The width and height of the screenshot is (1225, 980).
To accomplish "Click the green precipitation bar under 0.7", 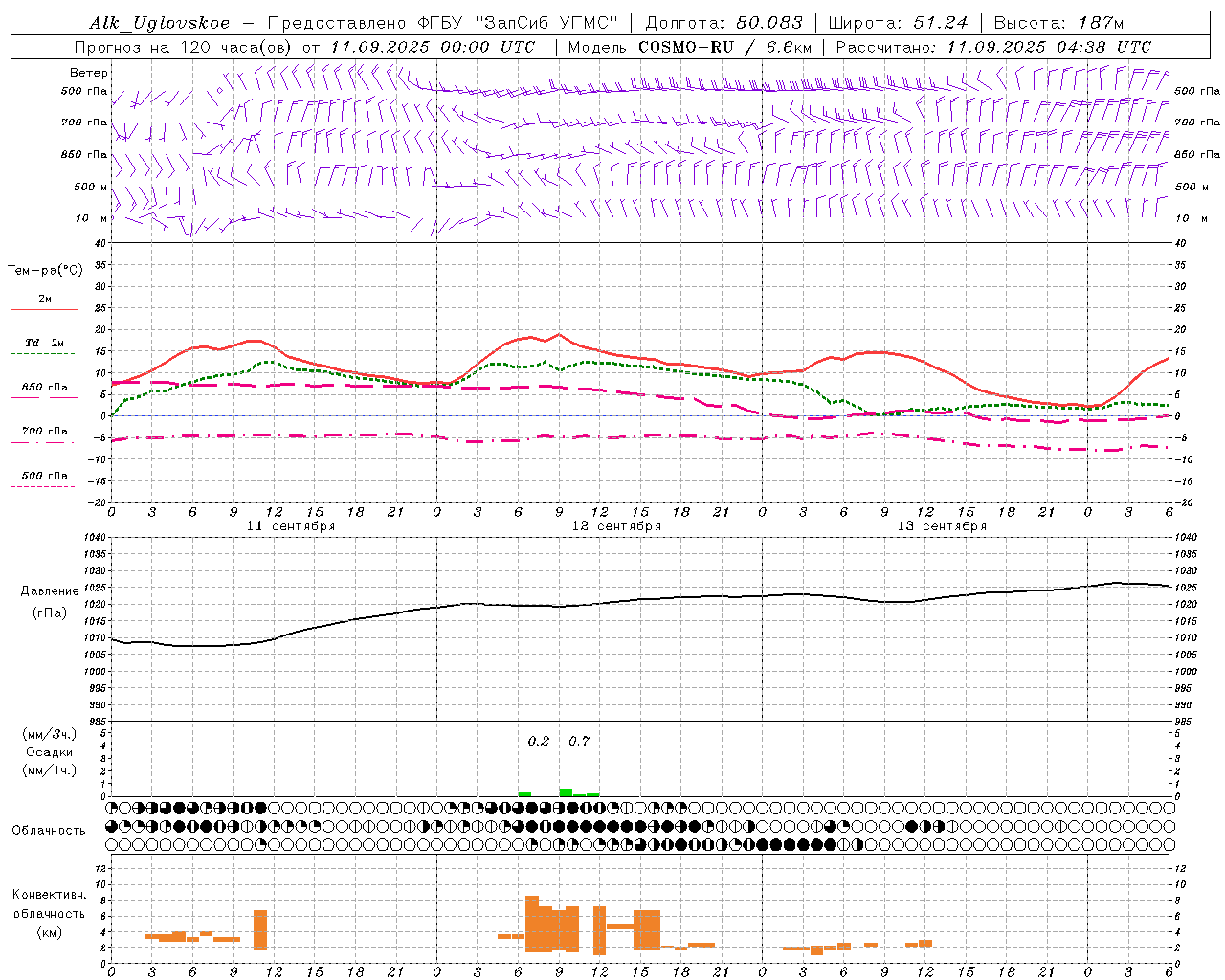I will pyautogui.click(x=566, y=792).
